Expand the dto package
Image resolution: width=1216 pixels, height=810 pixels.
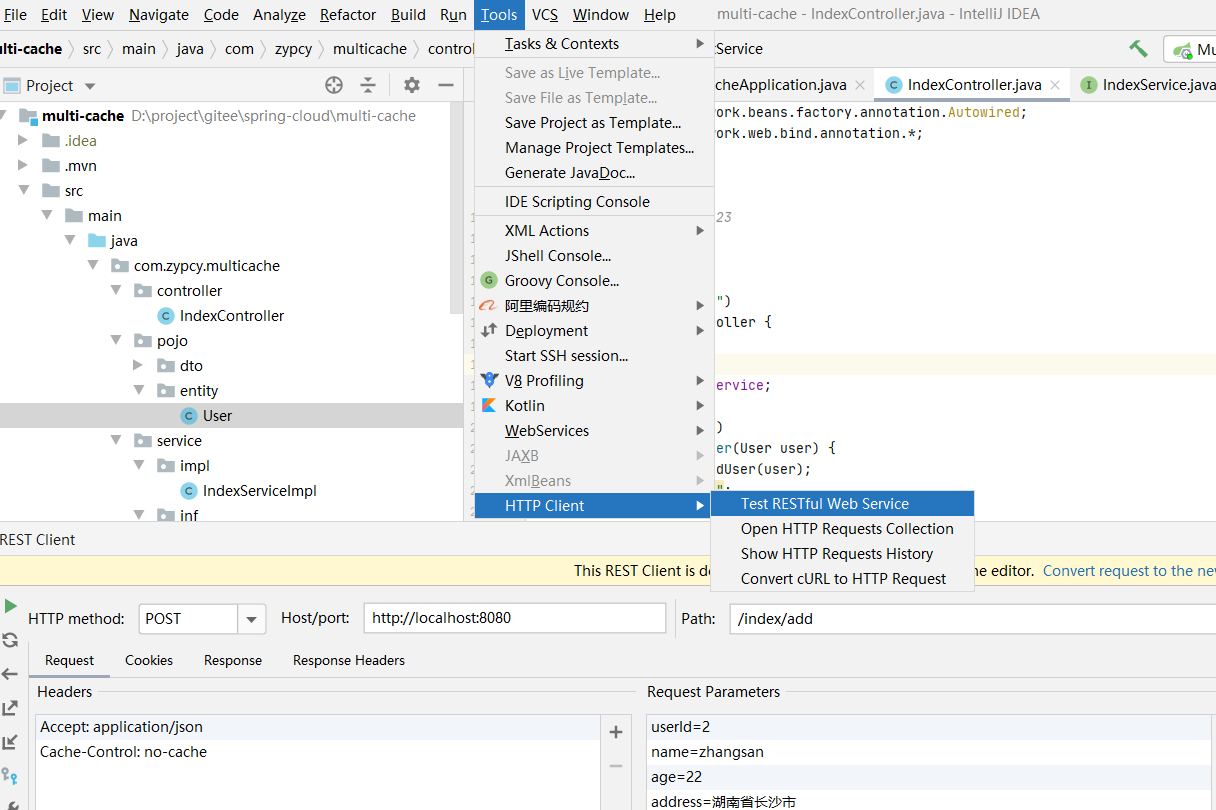click(x=138, y=366)
